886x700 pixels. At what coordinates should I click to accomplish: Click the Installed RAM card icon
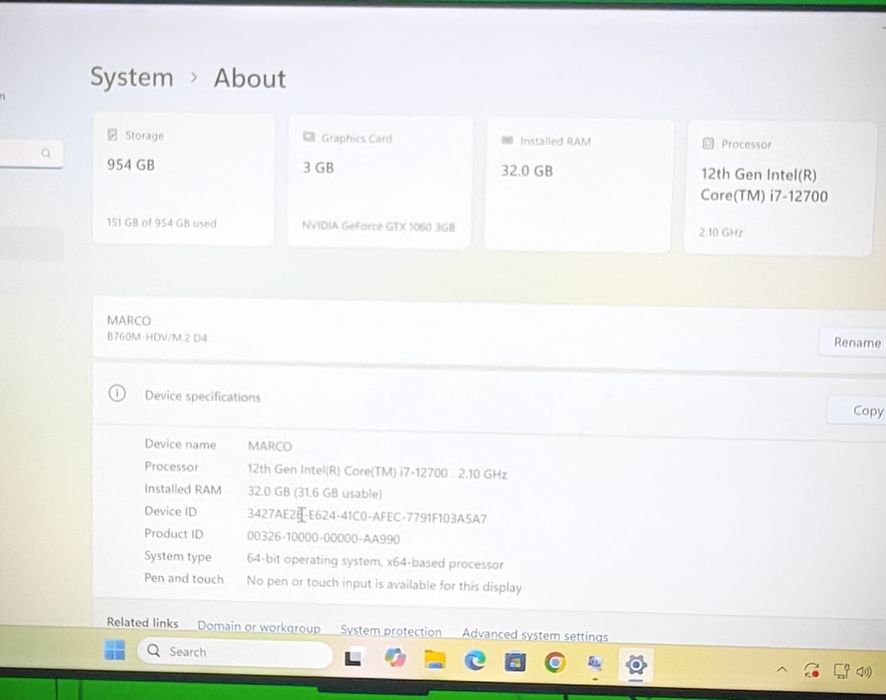(507, 140)
